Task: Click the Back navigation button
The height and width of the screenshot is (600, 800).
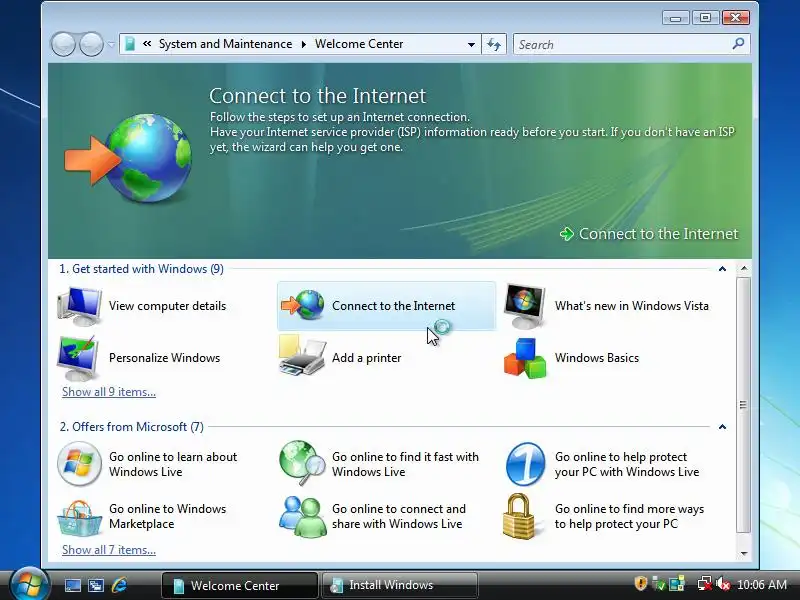Action: [63, 44]
